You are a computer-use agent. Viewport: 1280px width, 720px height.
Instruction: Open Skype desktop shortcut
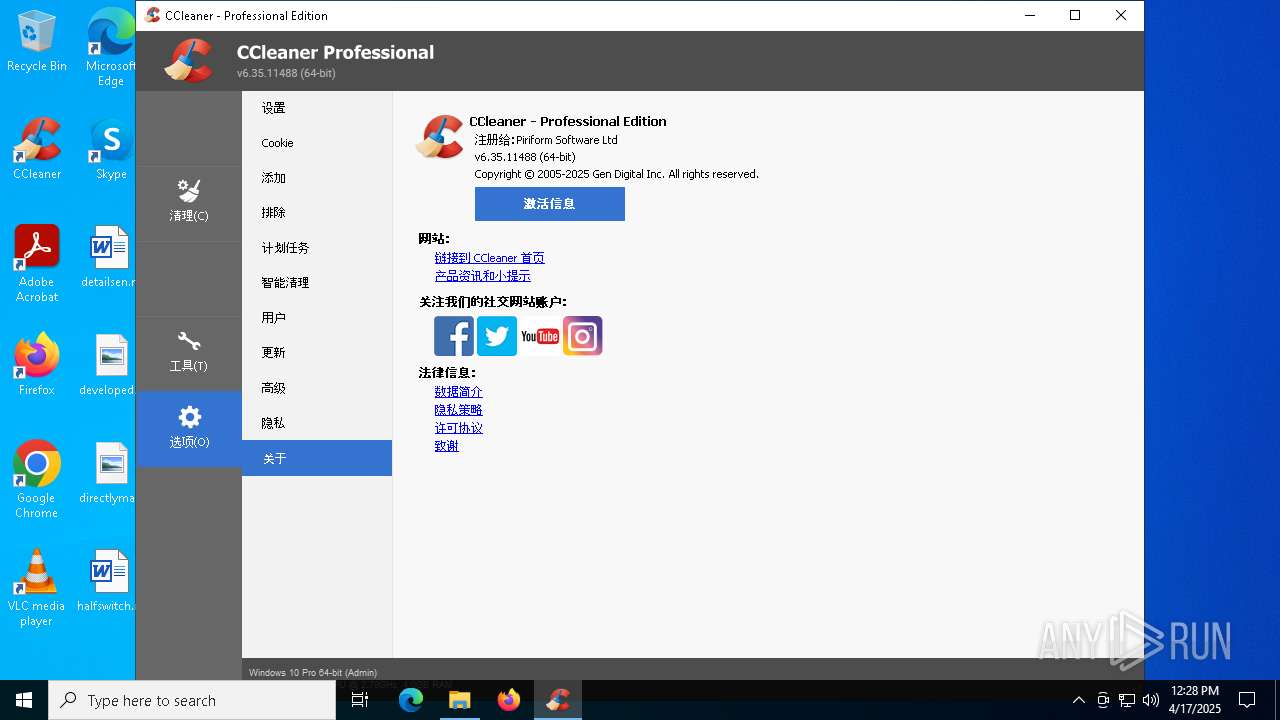click(111, 150)
